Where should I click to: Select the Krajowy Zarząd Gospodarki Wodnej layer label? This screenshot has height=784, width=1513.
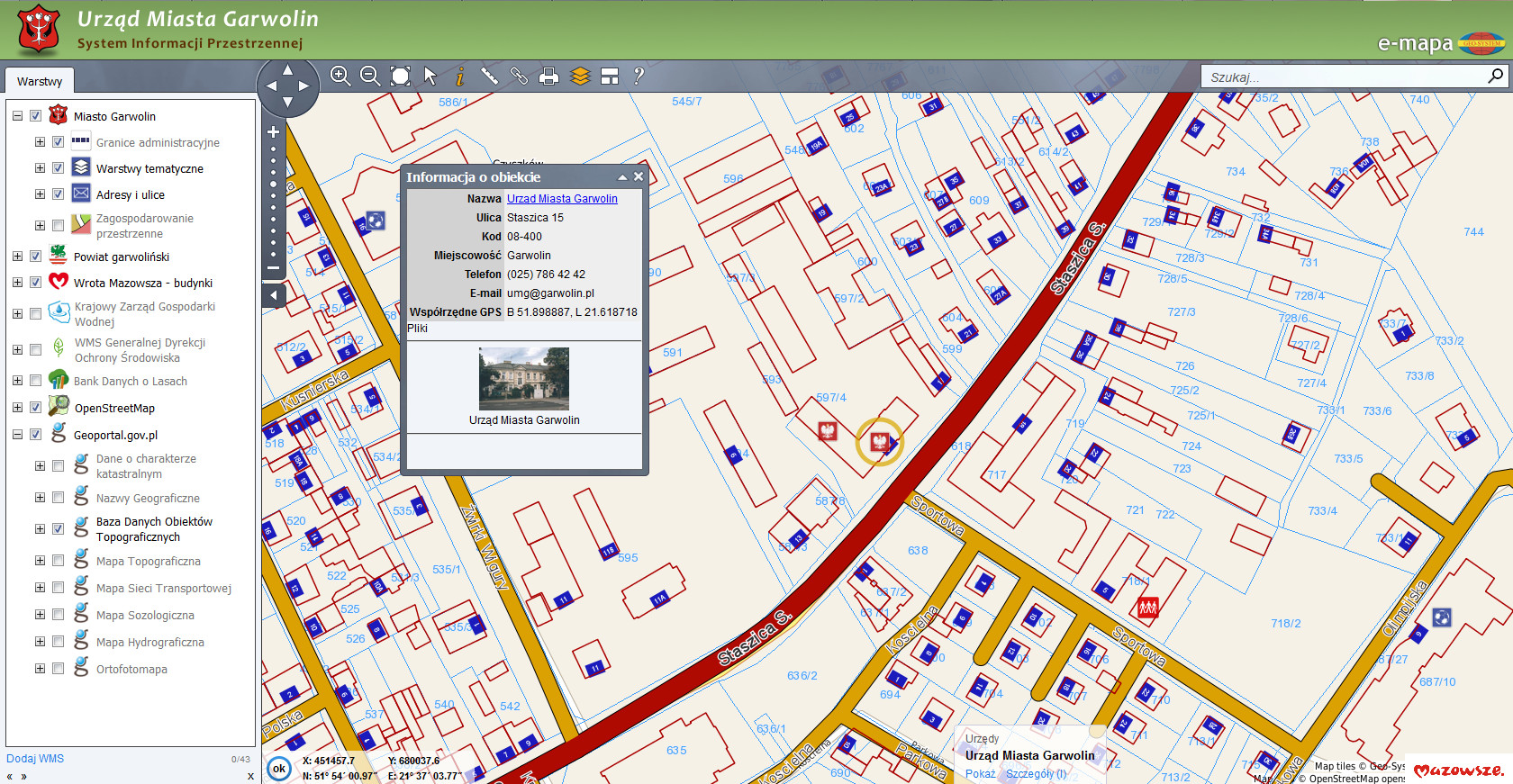[145, 314]
